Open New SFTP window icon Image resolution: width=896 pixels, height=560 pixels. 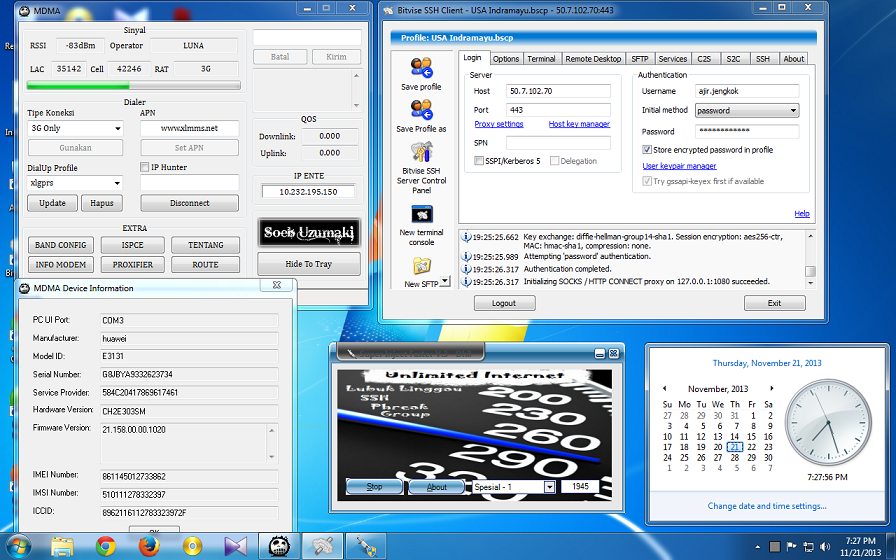click(x=422, y=265)
